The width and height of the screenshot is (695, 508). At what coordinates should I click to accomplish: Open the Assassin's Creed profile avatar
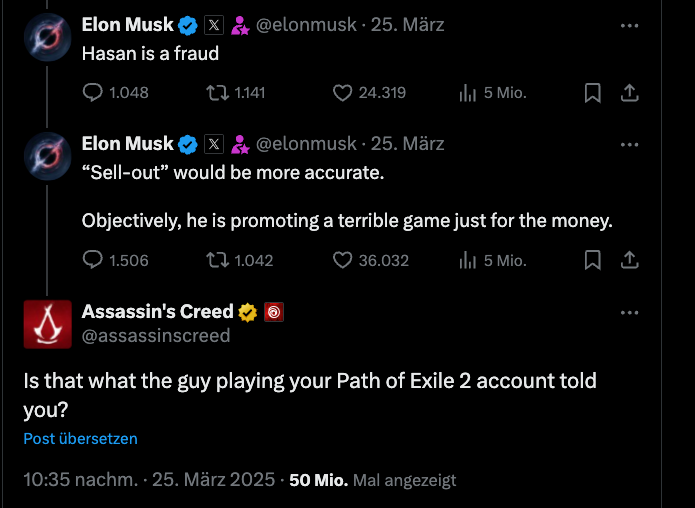pyautogui.click(x=47, y=324)
